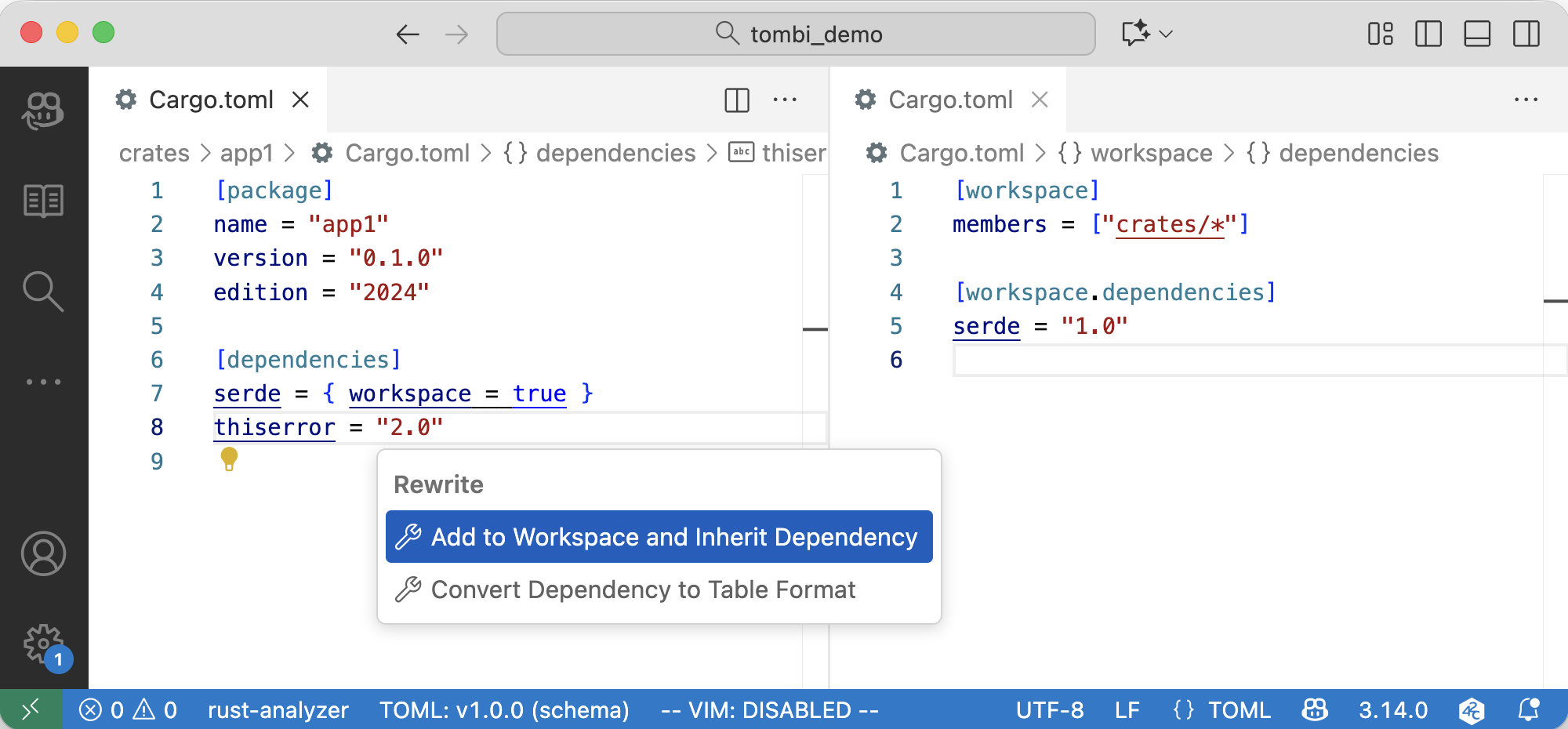The height and width of the screenshot is (729, 1568).
Task: Click the tombi_demo command center search box
Action: coord(796,34)
